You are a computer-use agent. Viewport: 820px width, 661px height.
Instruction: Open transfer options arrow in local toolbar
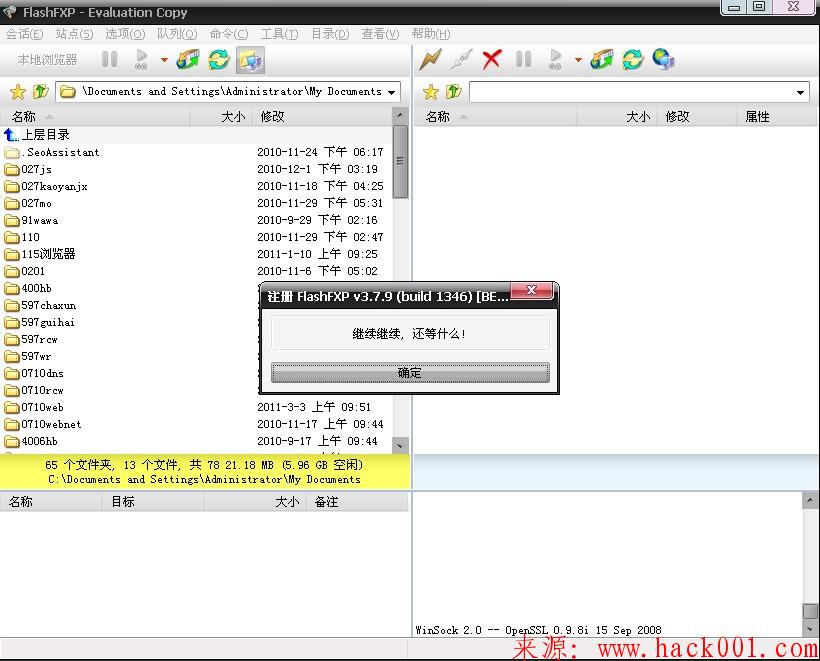[x=164, y=60]
